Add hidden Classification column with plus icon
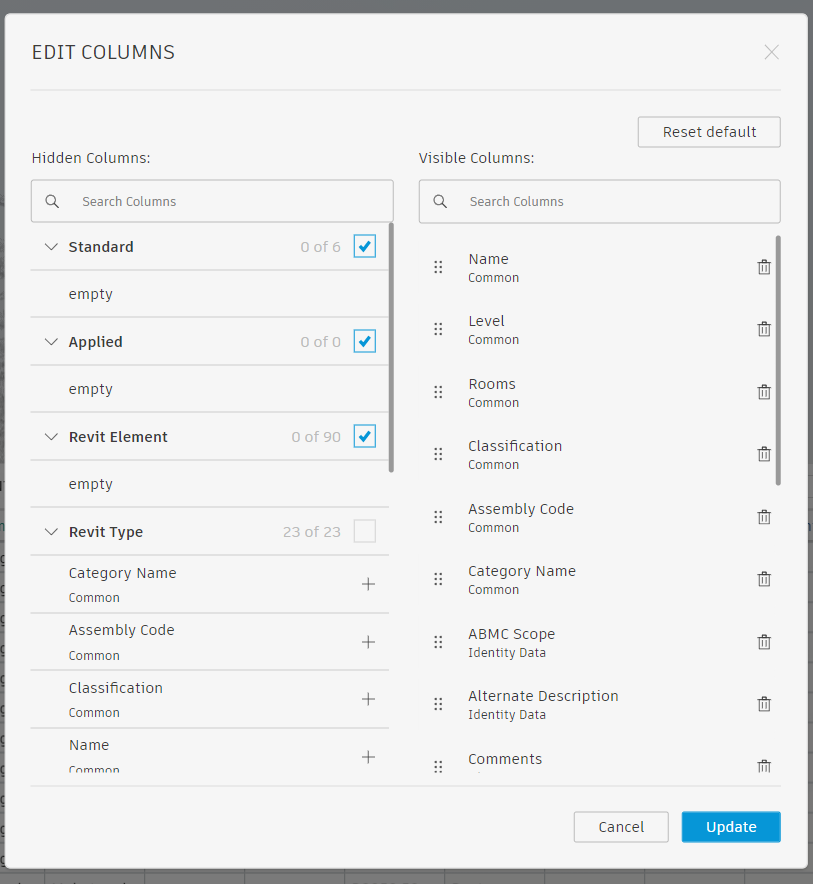Viewport: 813px width, 884px height. (x=368, y=699)
